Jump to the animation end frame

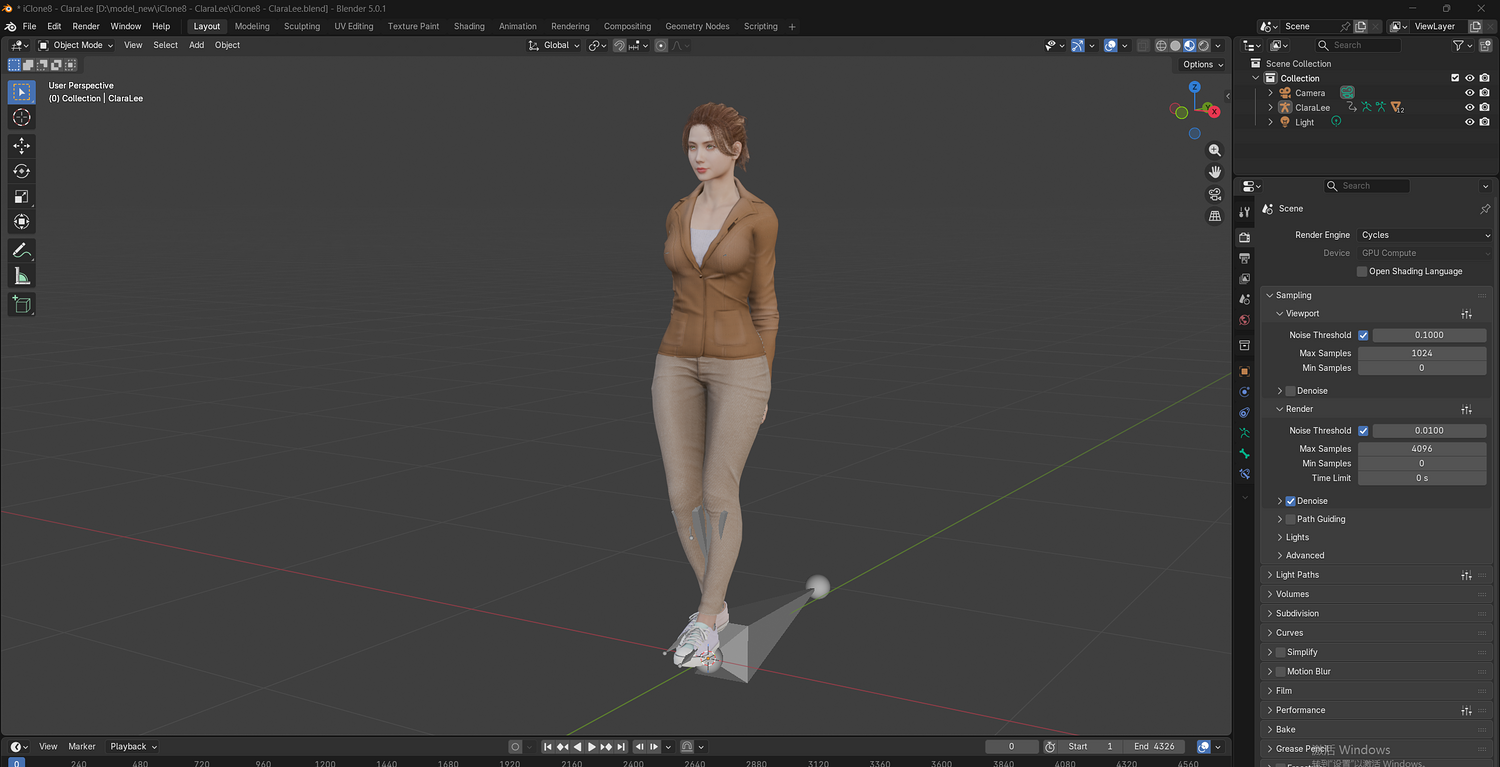(x=621, y=747)
